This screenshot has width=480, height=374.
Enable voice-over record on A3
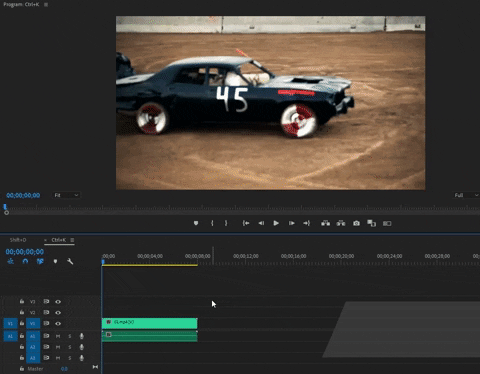(82, 358)
